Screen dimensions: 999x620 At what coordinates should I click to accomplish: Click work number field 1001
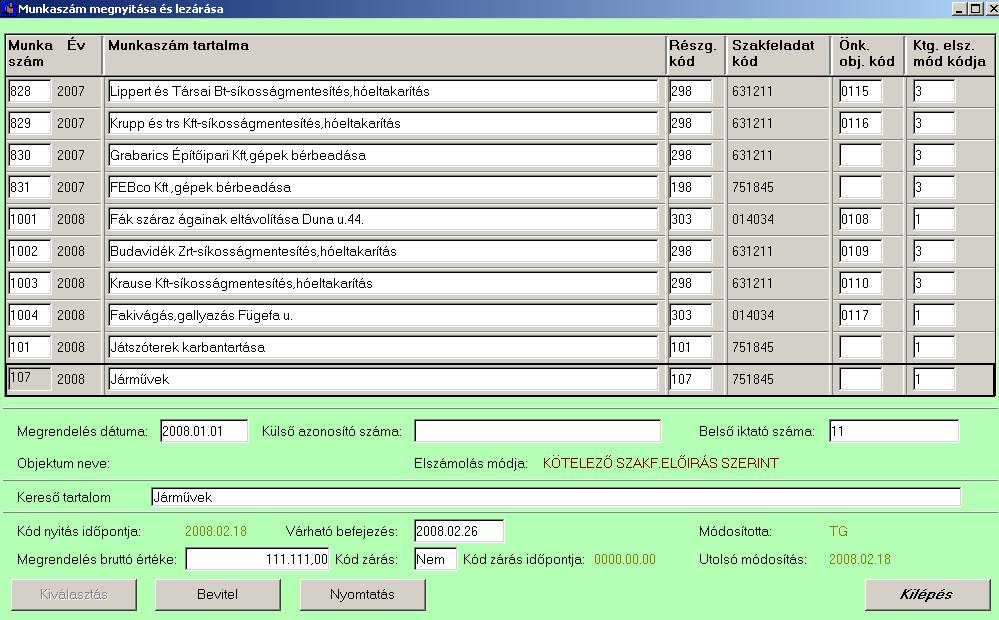[x=29, y=219]
